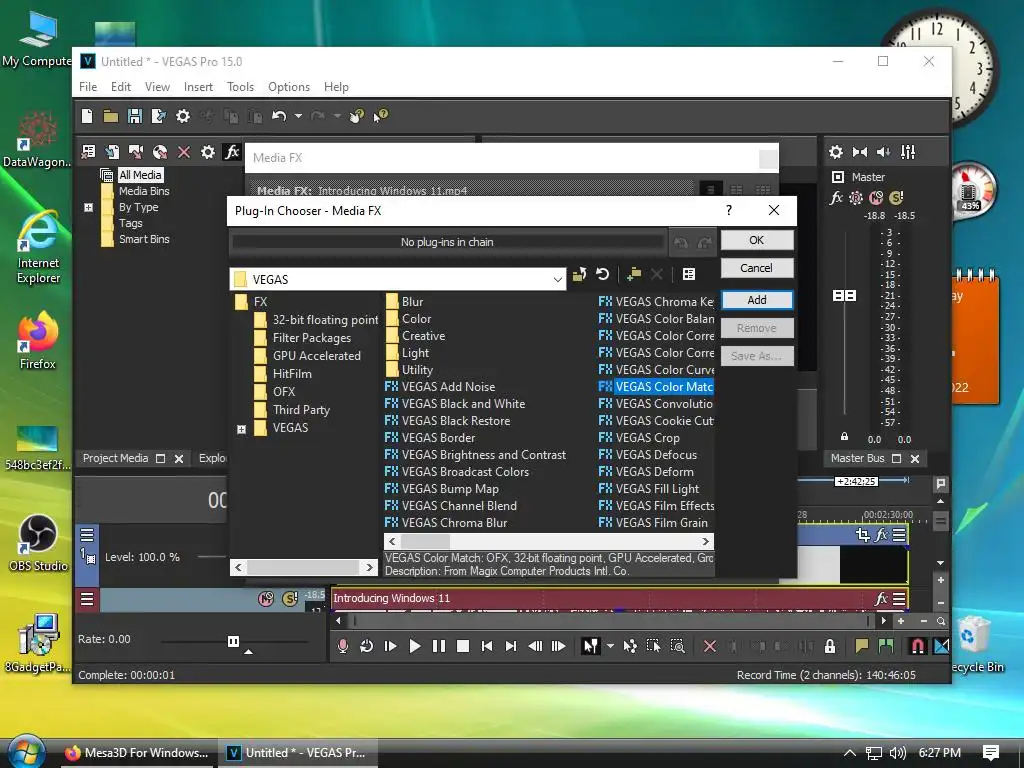Solo the audio track
The image size is (1024, 768).
pyautogui.click(x=290, y=598)
